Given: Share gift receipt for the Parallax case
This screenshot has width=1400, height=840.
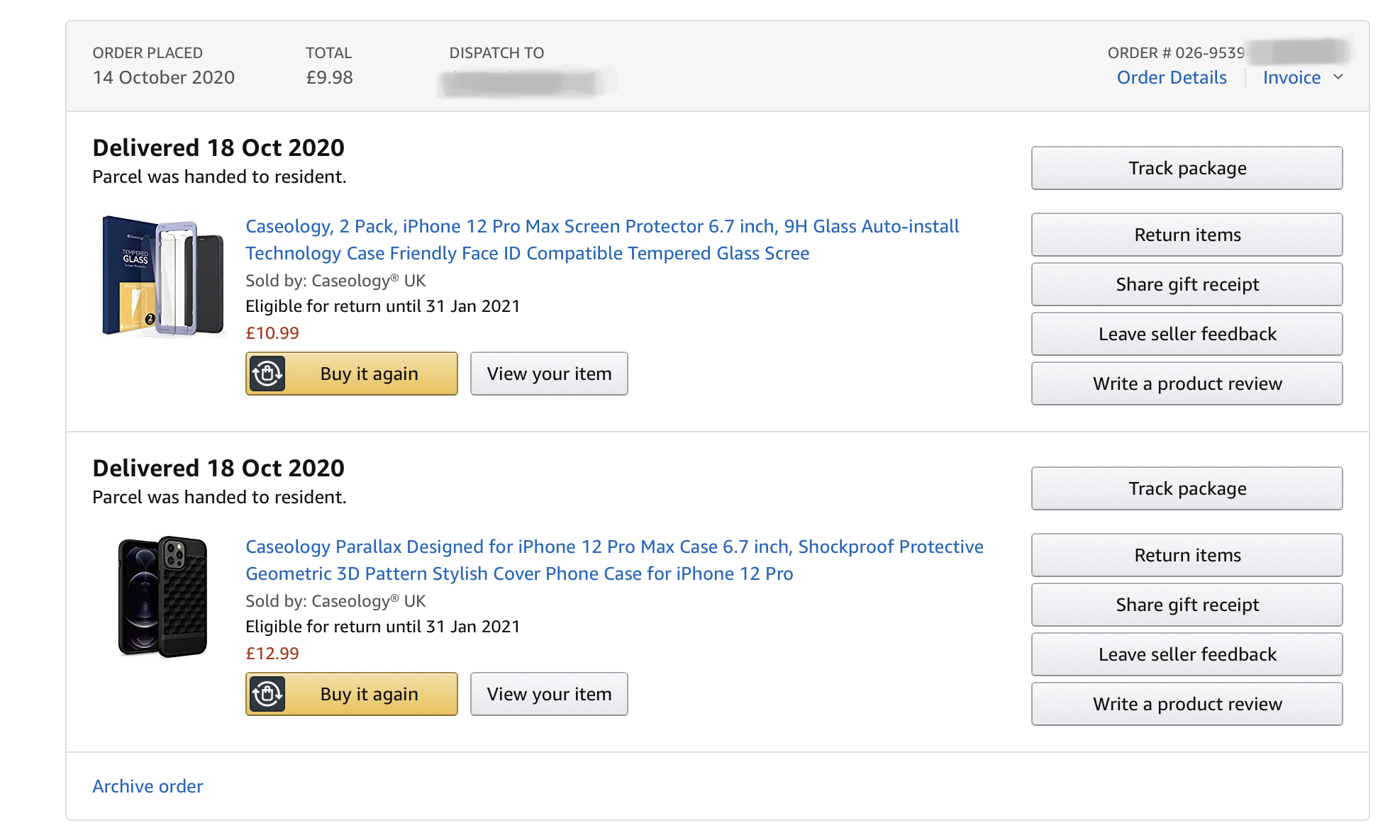Looking at the screenshot, I should 1187,605.
